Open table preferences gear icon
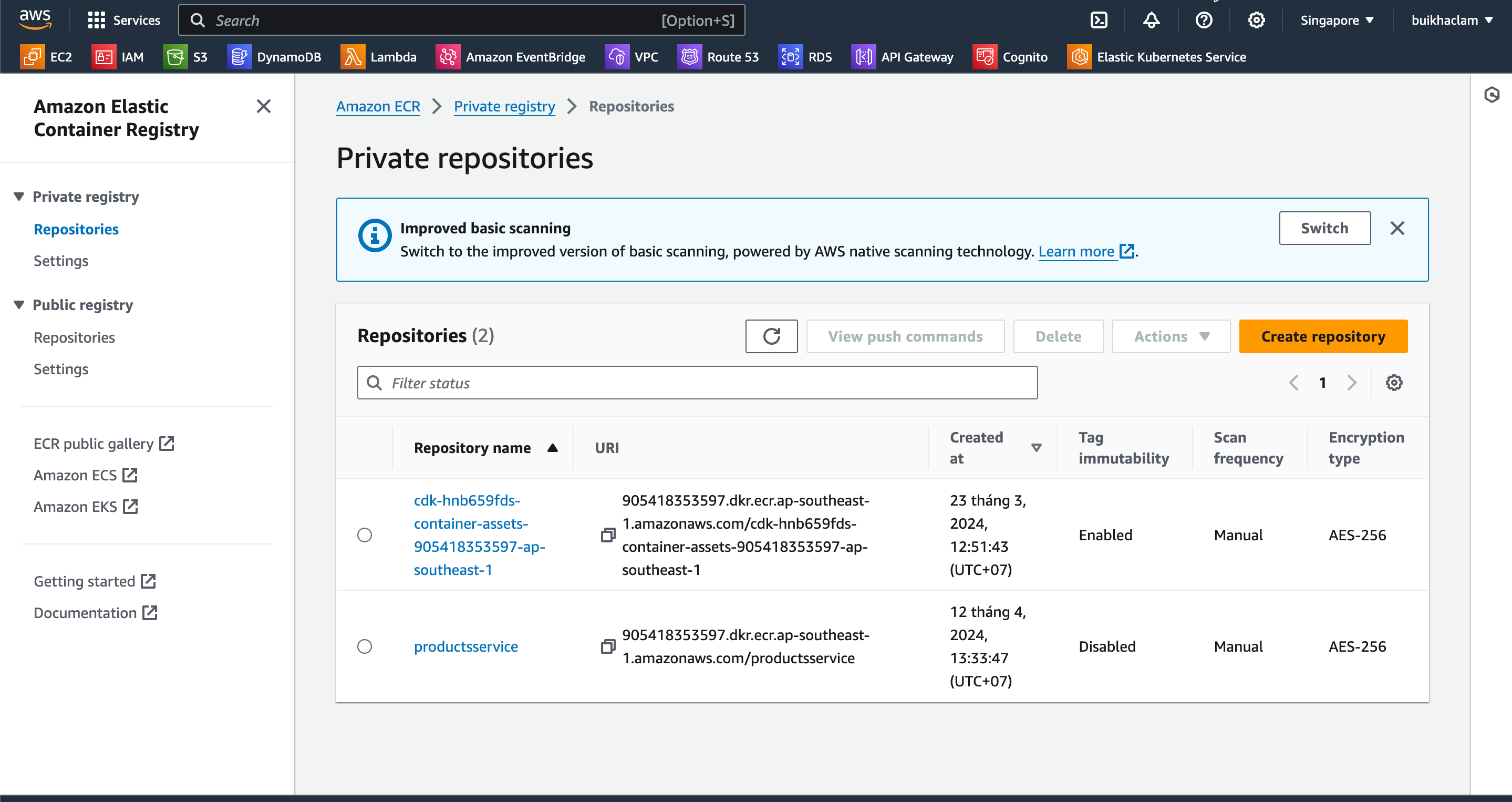Image resolution: width=1512 pixels, height=802 pixels. [x=1394, y=383]
